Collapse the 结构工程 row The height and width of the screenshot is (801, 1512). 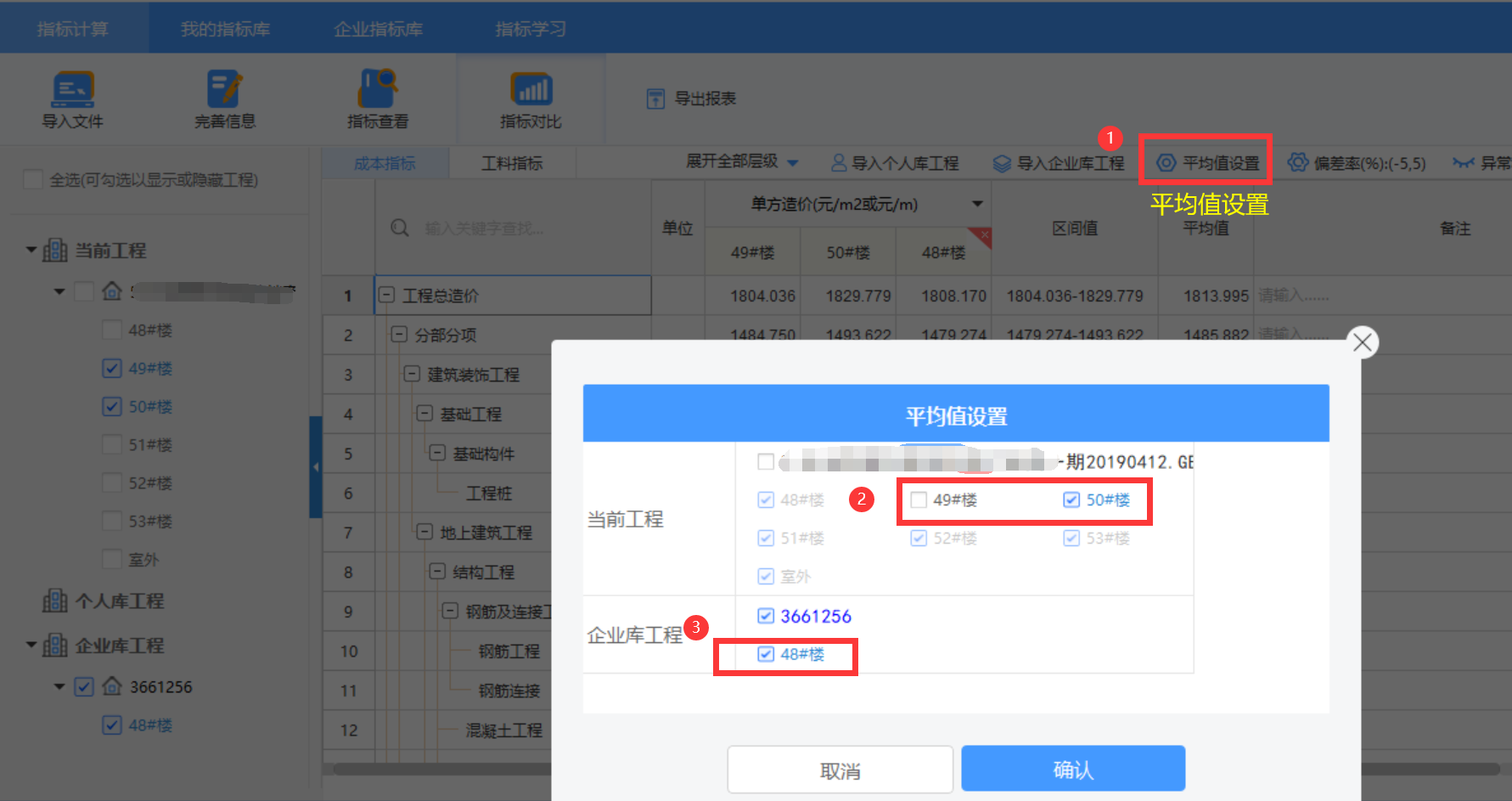437,571
